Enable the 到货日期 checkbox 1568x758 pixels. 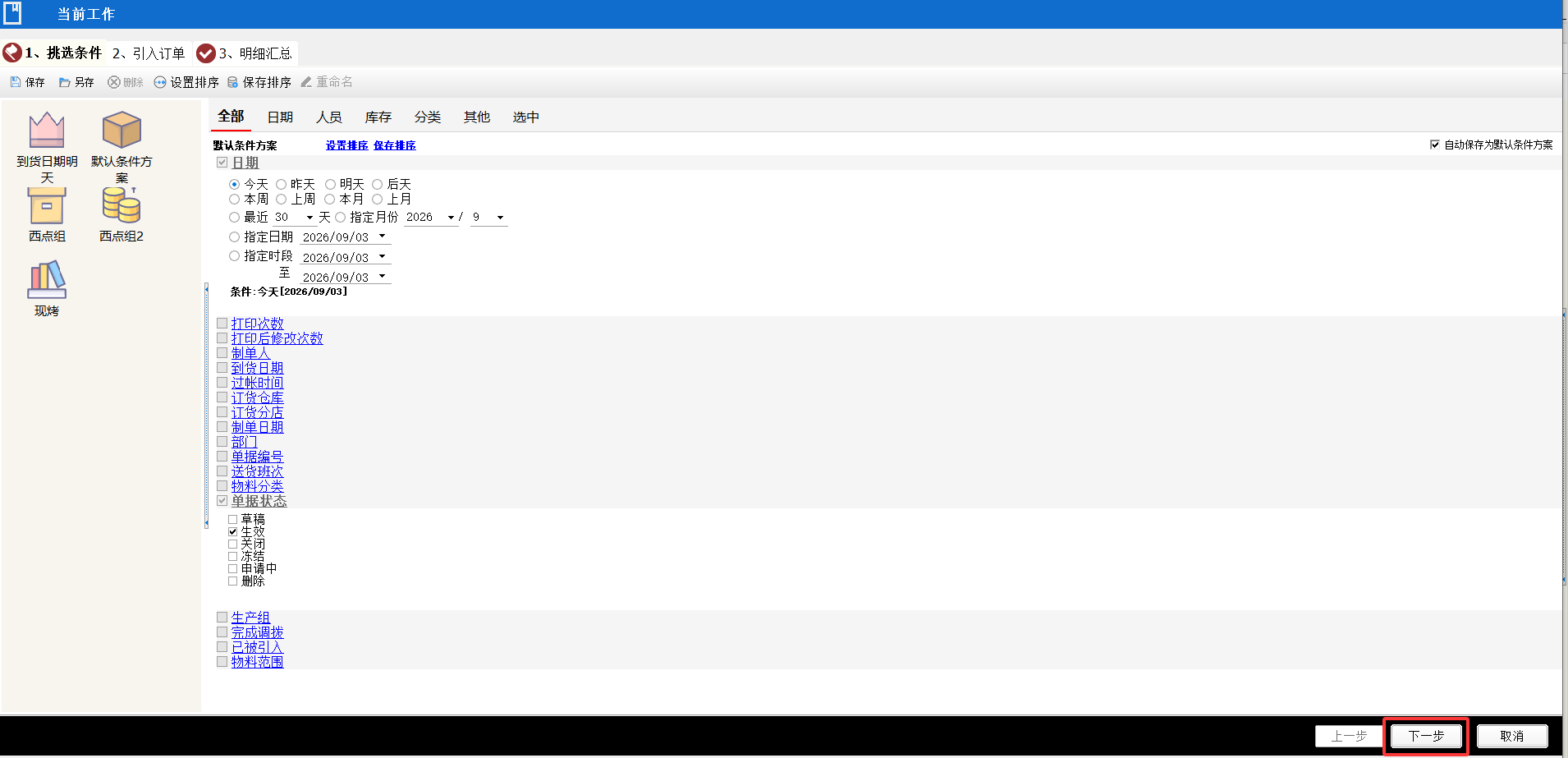222,367
